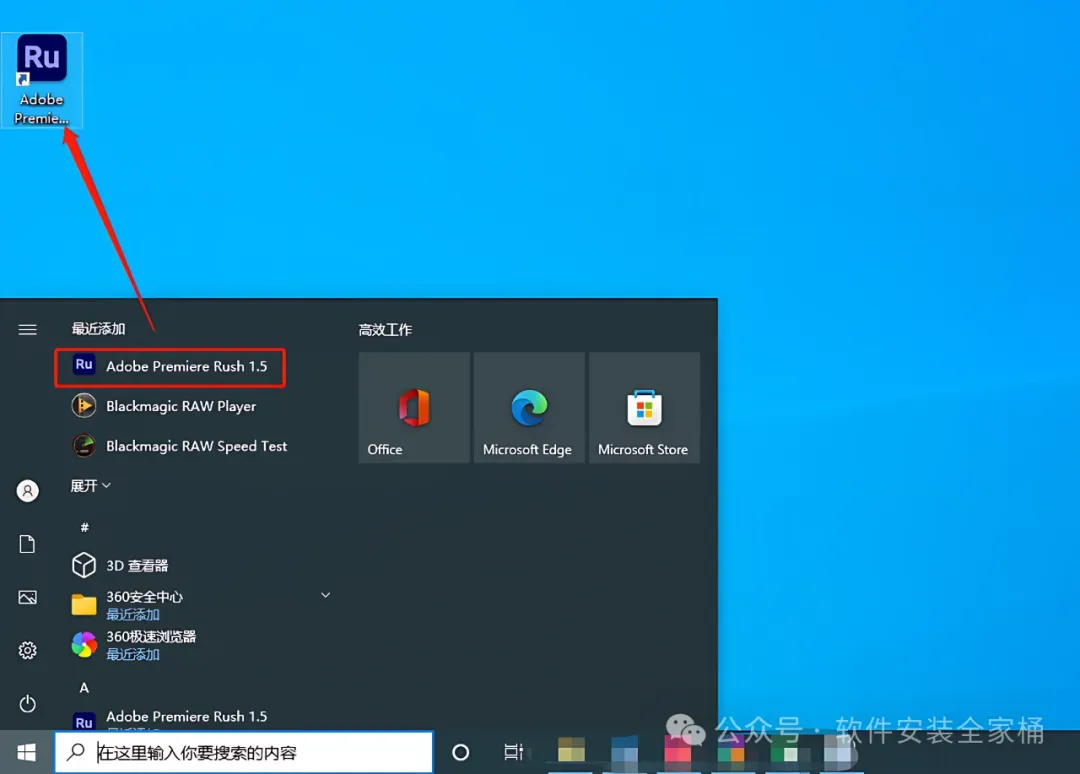This screenshot has width=1080, height=774.
Task: Click the # letter group header
Action: [84, 527]
